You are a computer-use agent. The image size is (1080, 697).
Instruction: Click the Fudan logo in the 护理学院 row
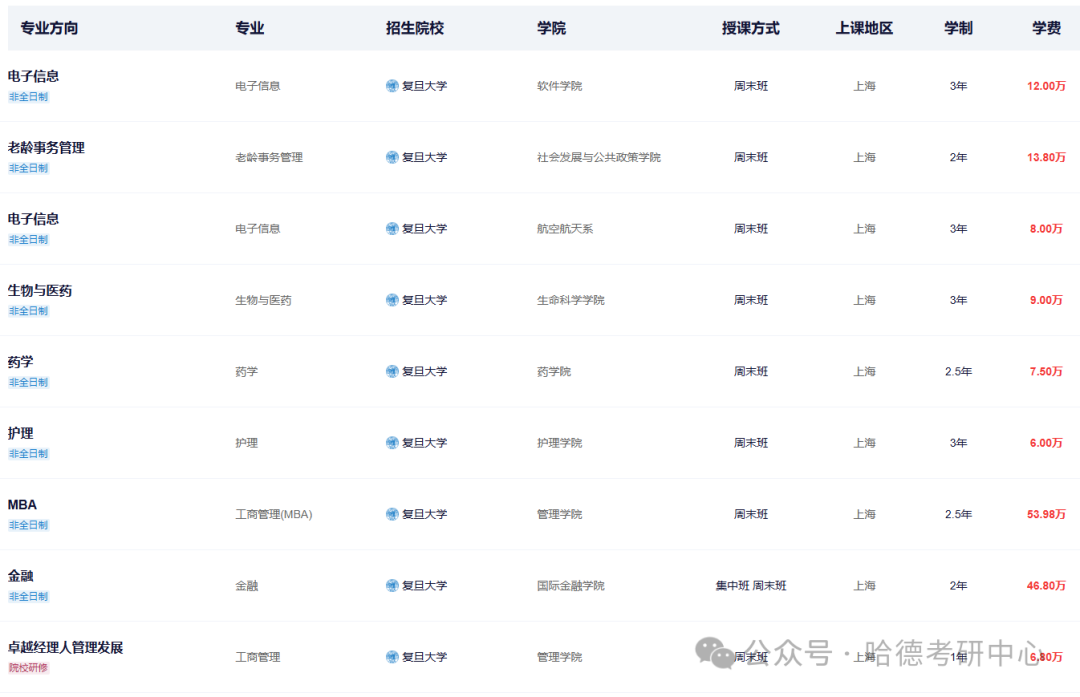[x=392, y=443]
